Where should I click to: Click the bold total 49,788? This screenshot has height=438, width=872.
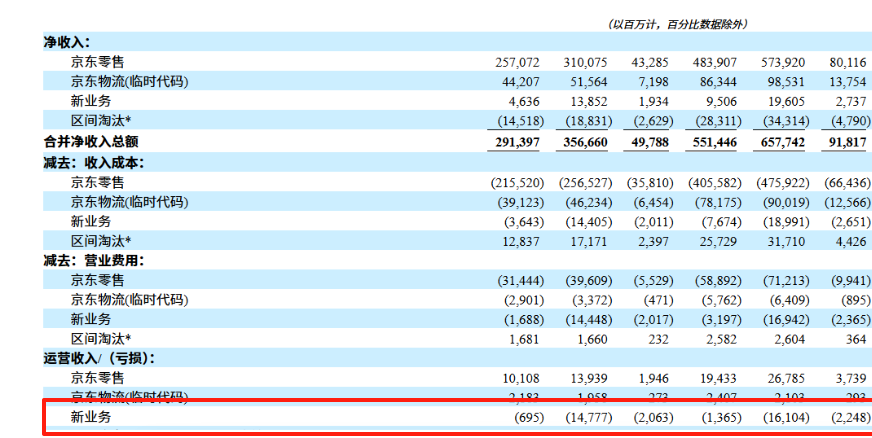tap(650, 143)
